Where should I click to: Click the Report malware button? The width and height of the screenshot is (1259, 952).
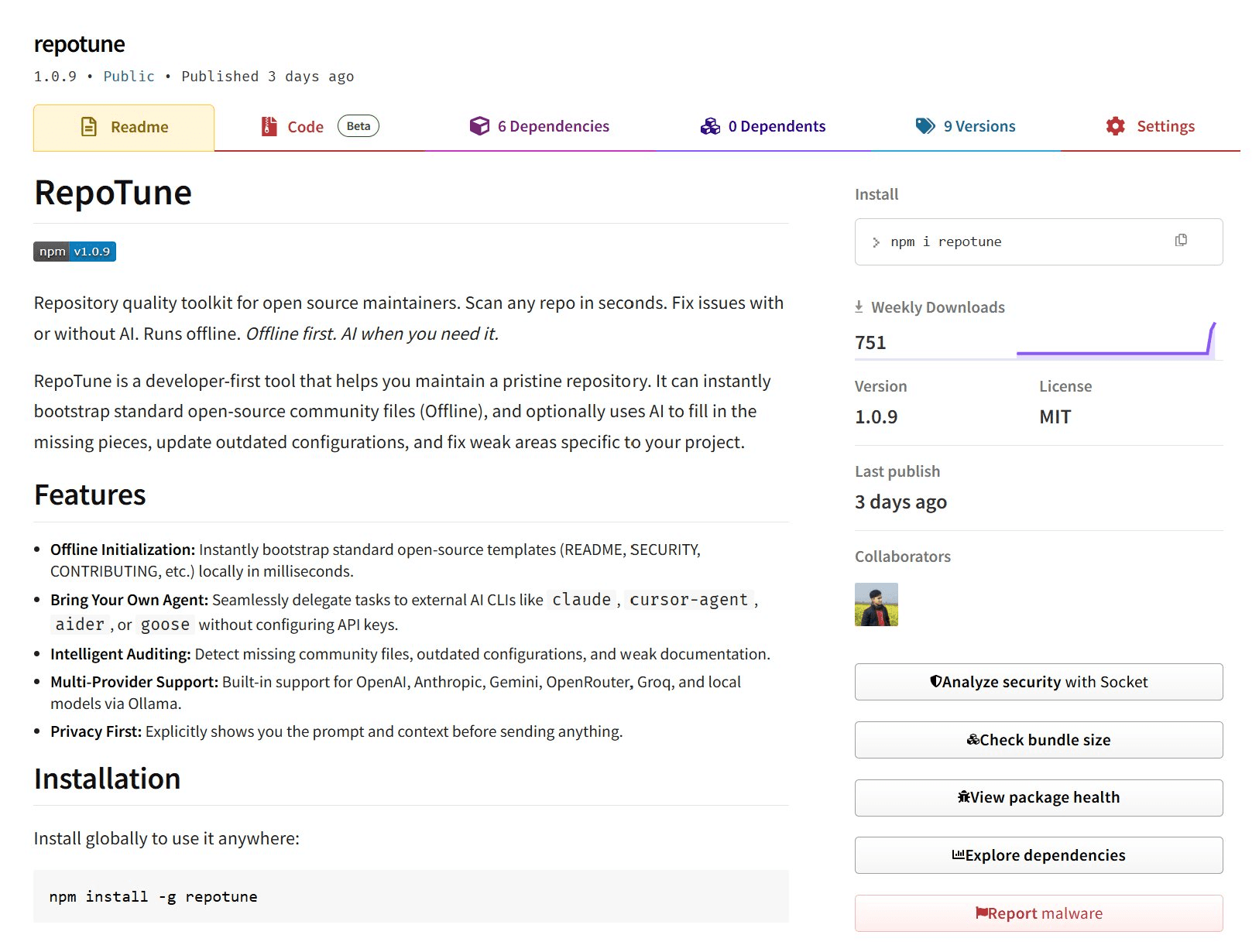[x=1038, y=913]
